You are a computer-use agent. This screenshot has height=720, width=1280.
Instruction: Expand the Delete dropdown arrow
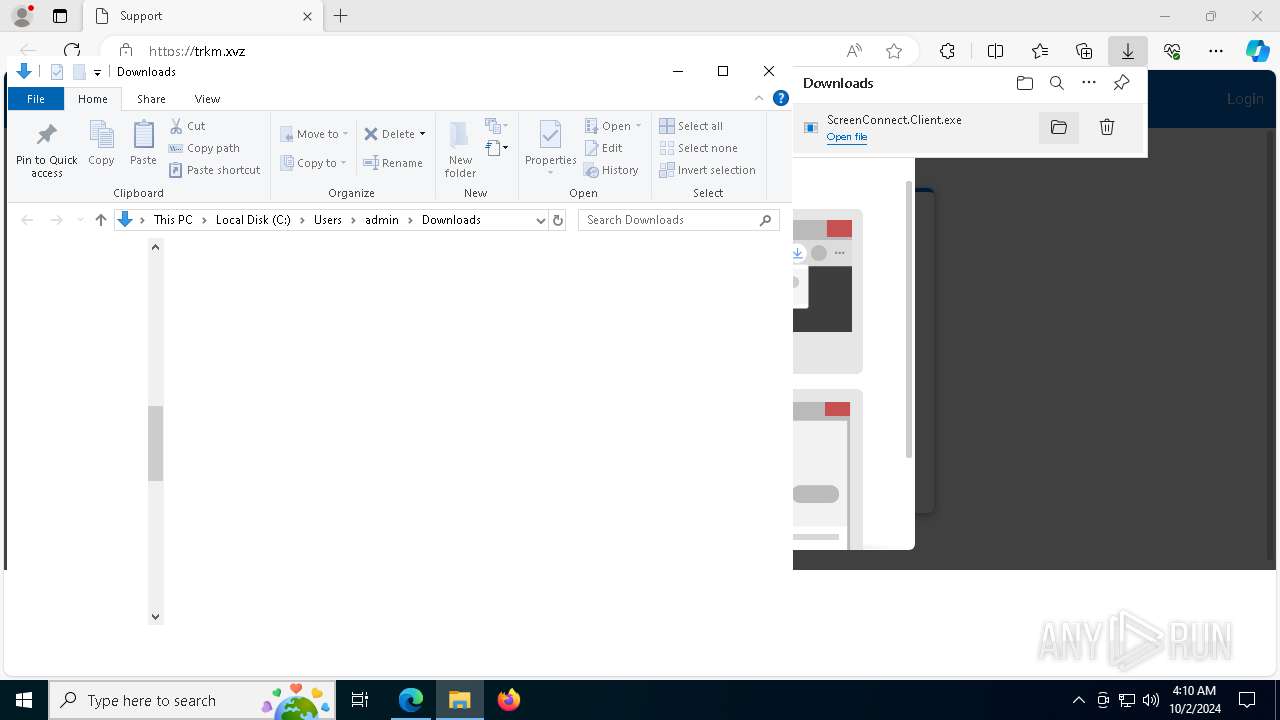click(422, 134)
